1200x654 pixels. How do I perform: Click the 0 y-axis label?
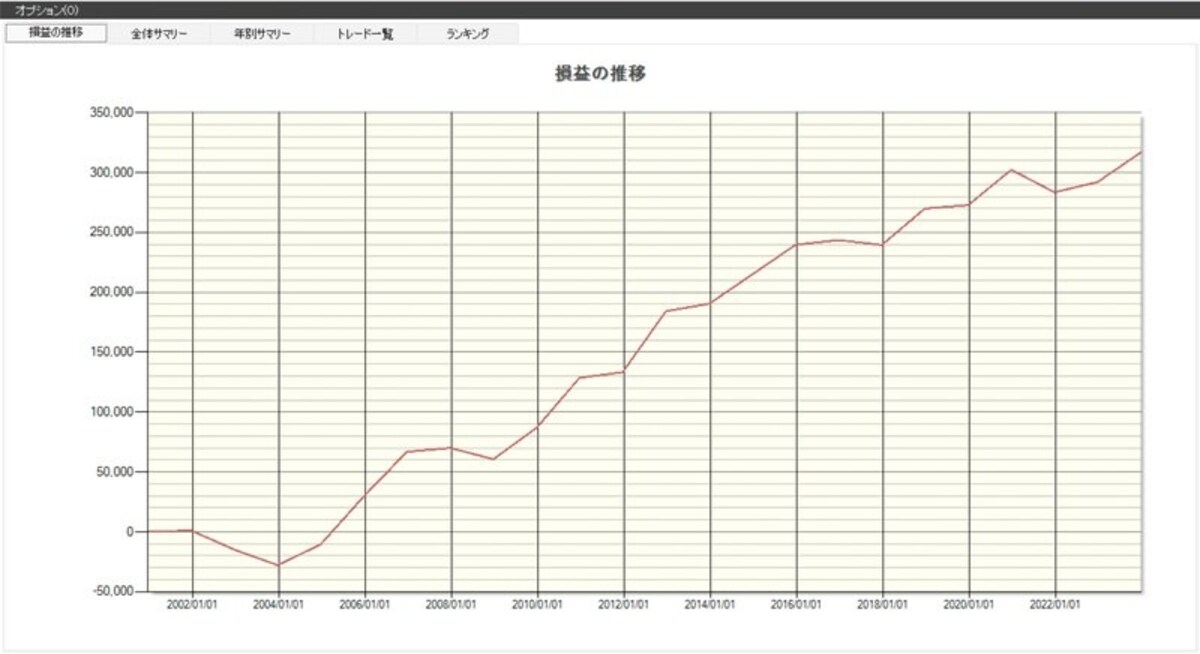point(129,532)
